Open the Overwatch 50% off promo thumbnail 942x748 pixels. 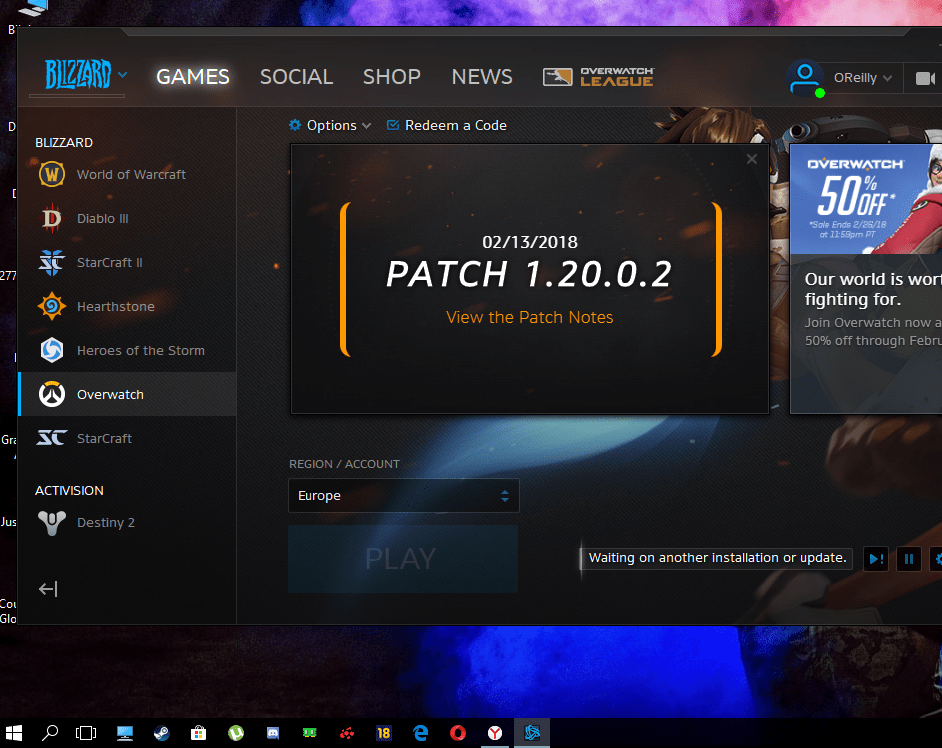[x=866, y=199]
